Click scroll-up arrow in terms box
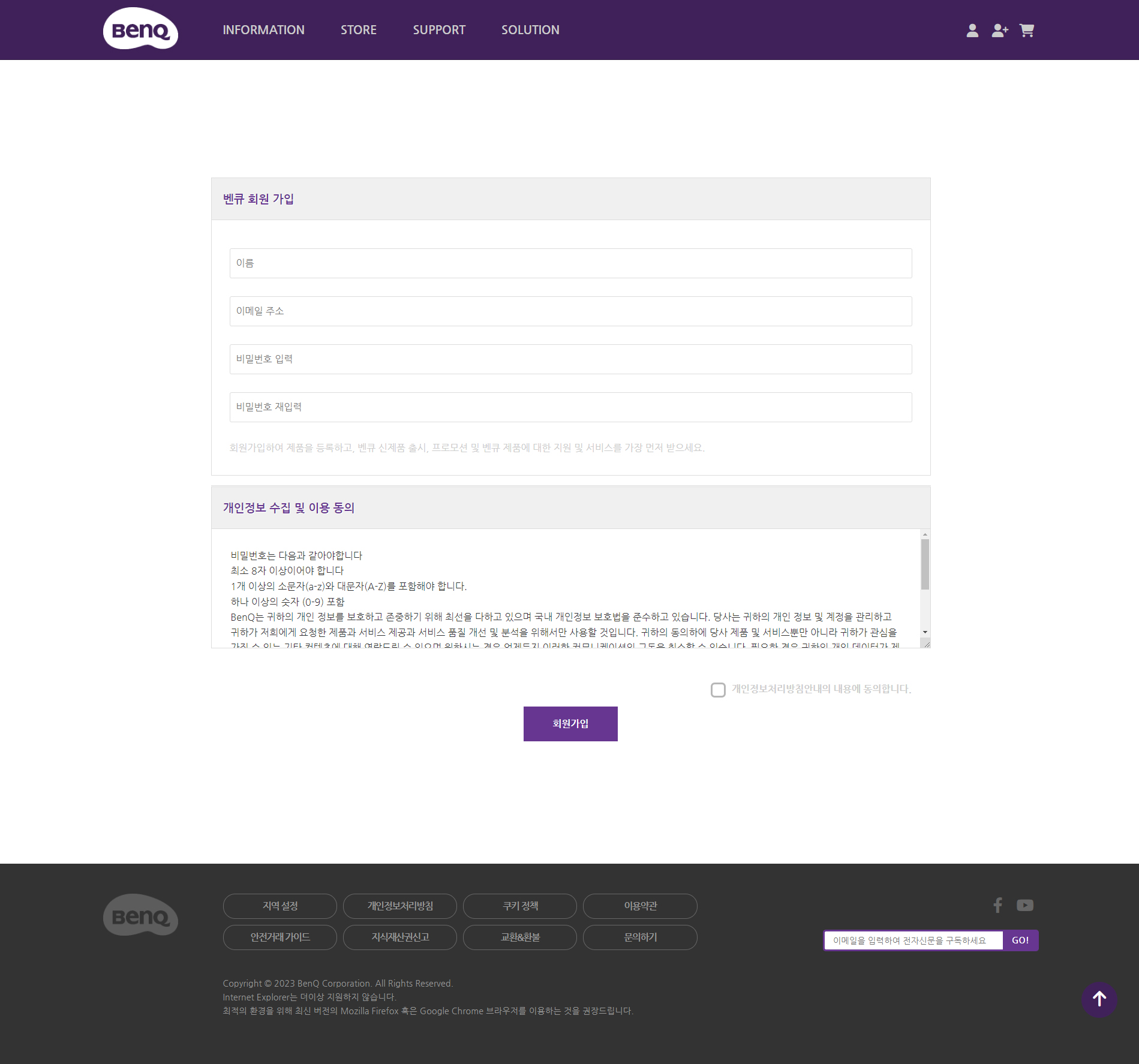 tap(925, 534)
